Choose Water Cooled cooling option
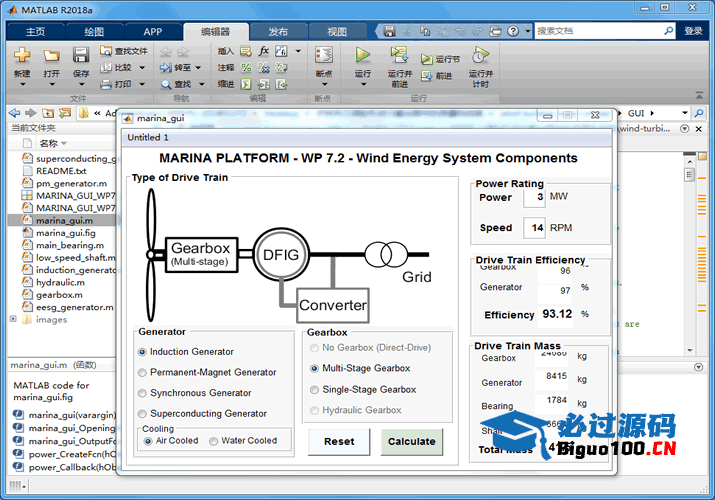Viewport: 715px width, 500px height. [x=213, y=441]
